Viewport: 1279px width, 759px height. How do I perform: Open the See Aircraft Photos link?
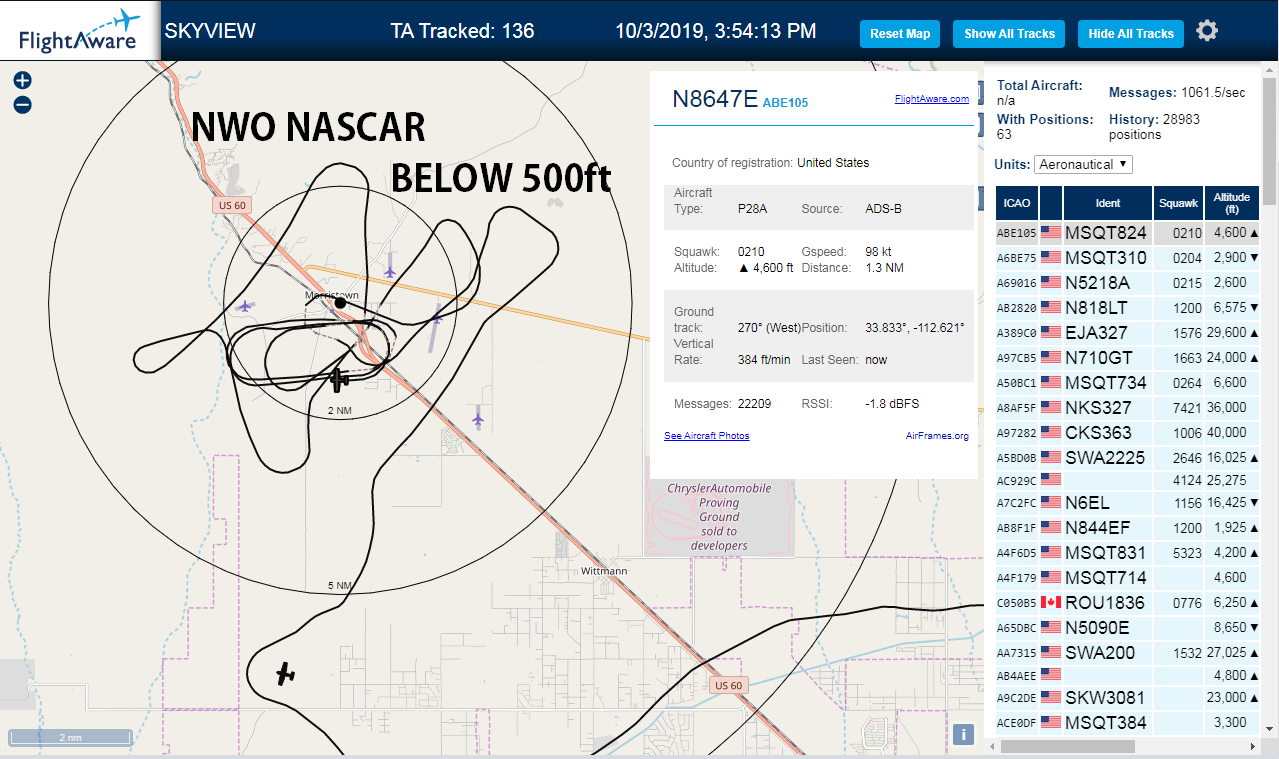pos(706,435)
